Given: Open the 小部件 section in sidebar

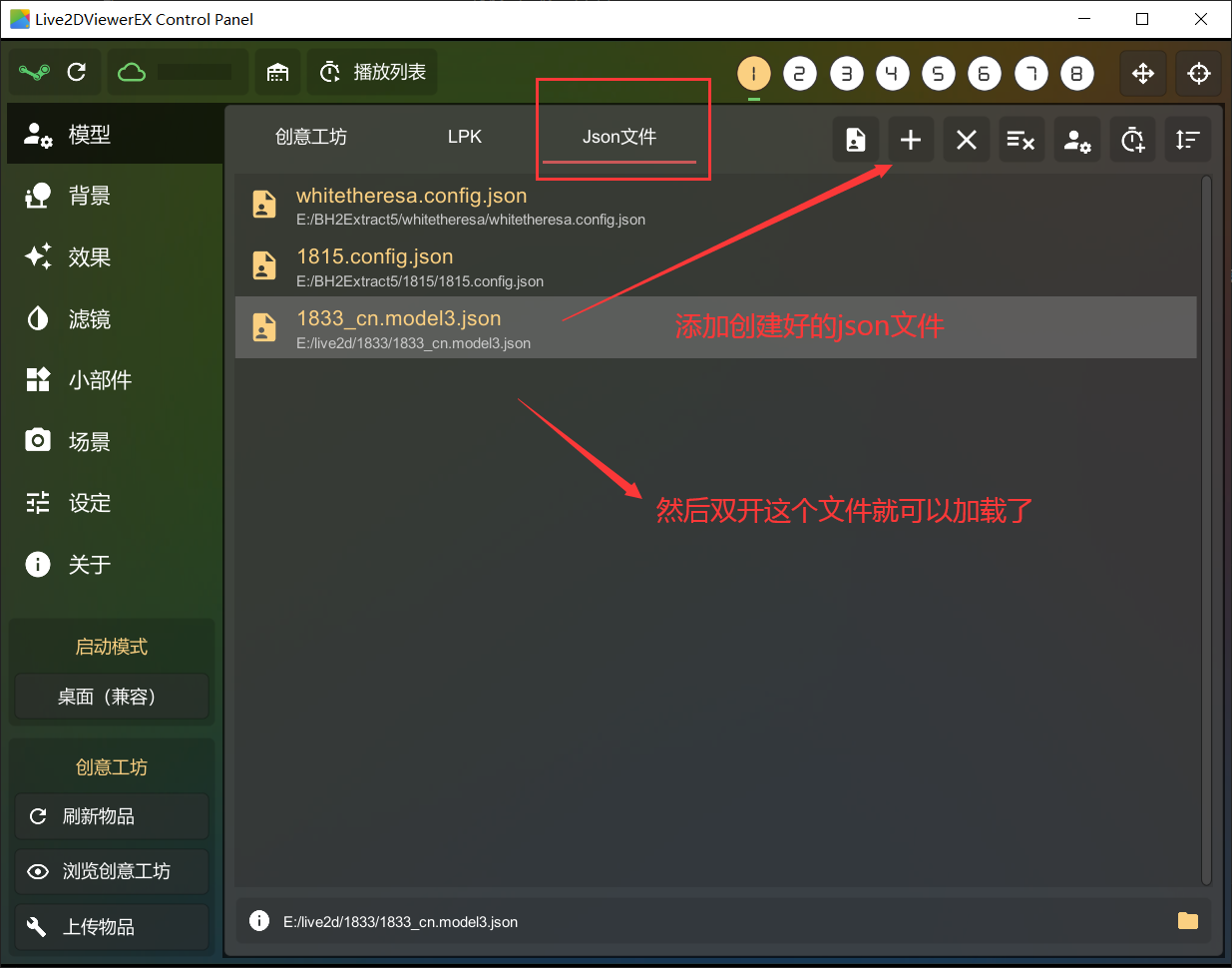Looking at the screenshot, I should click(x=115, y=380).
